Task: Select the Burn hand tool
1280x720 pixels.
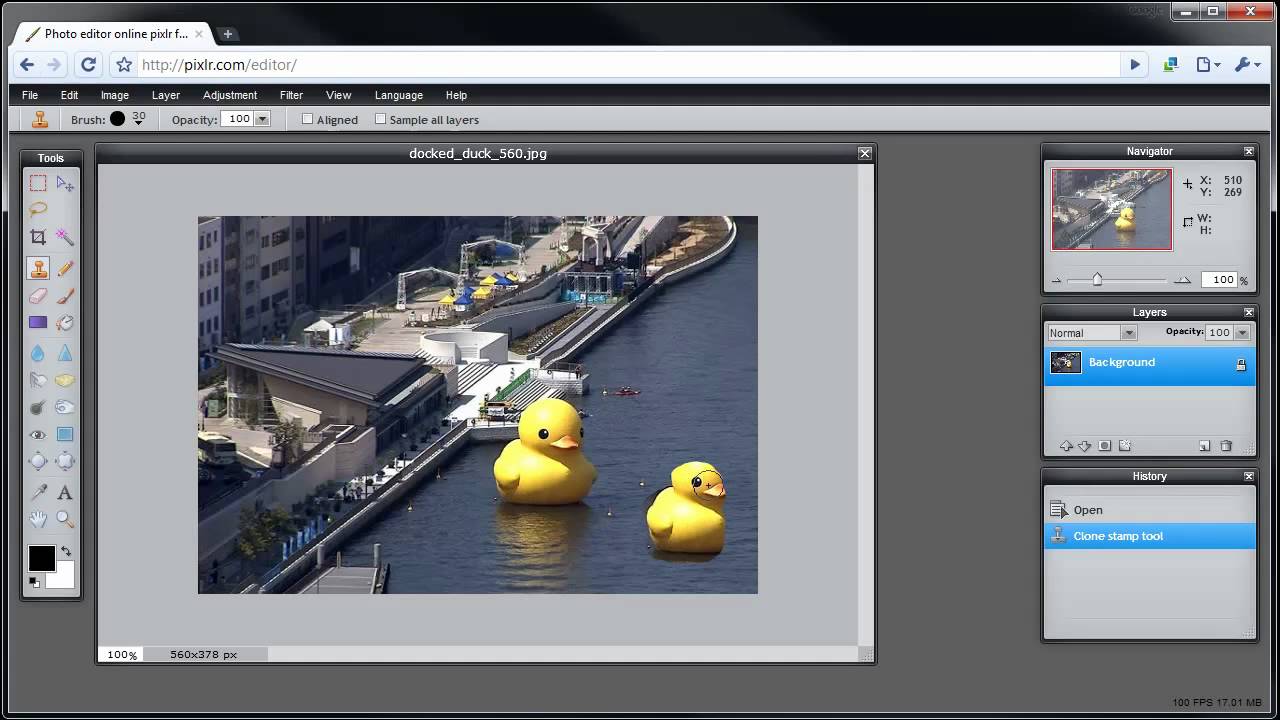Action: pos(65,407)
